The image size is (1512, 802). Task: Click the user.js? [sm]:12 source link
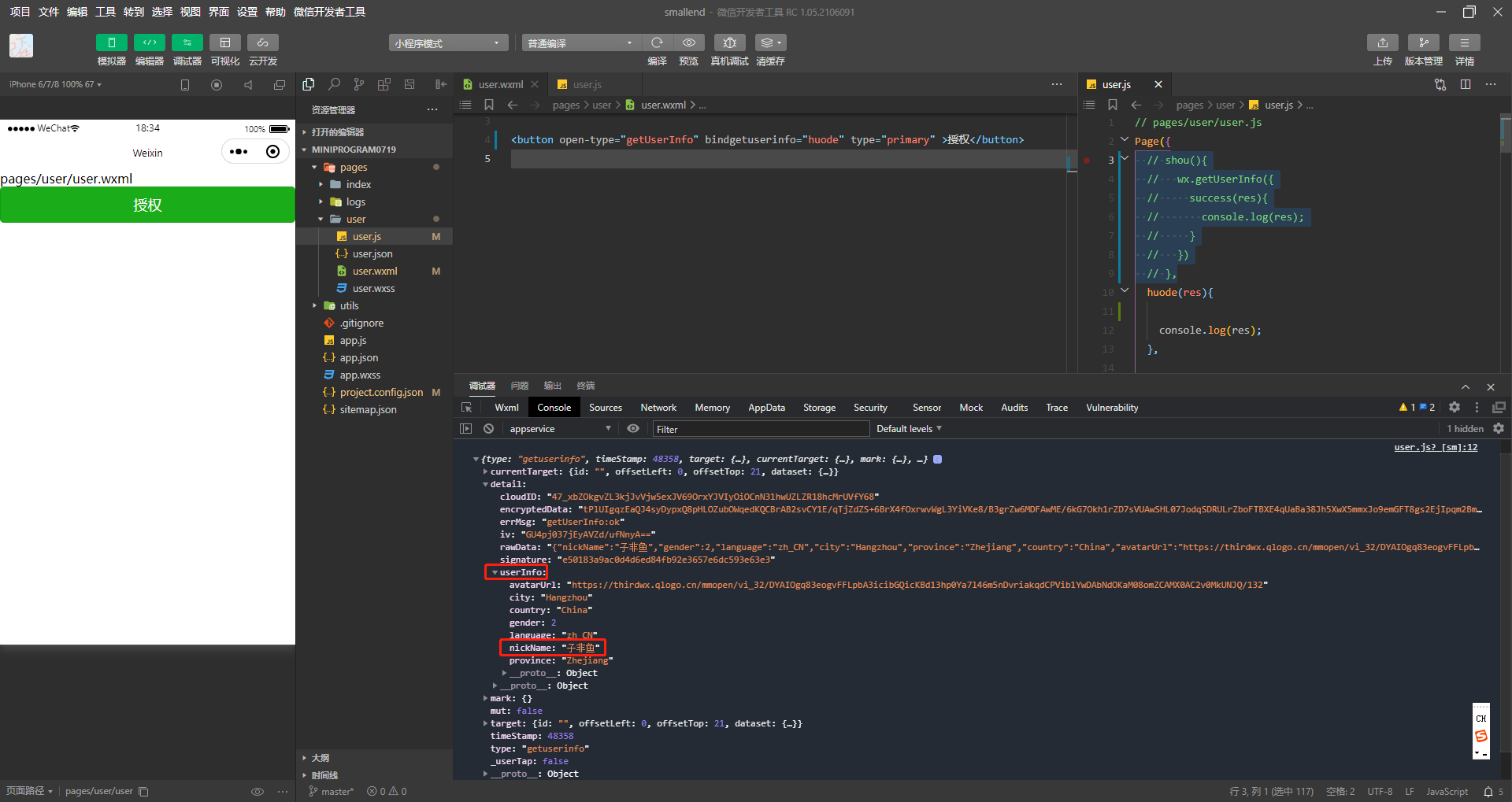[1436, 447]
